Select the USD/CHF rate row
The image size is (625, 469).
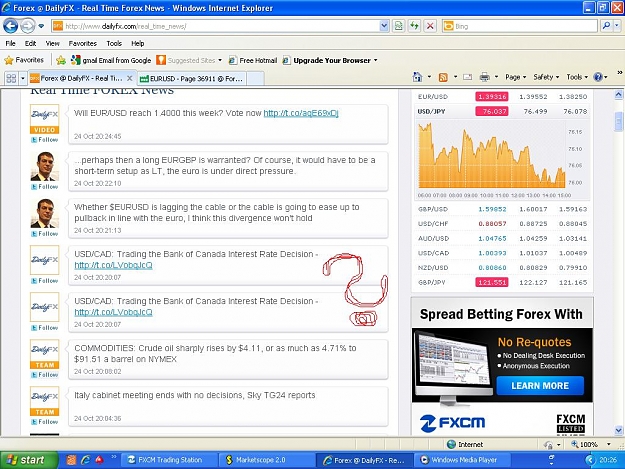502,224
